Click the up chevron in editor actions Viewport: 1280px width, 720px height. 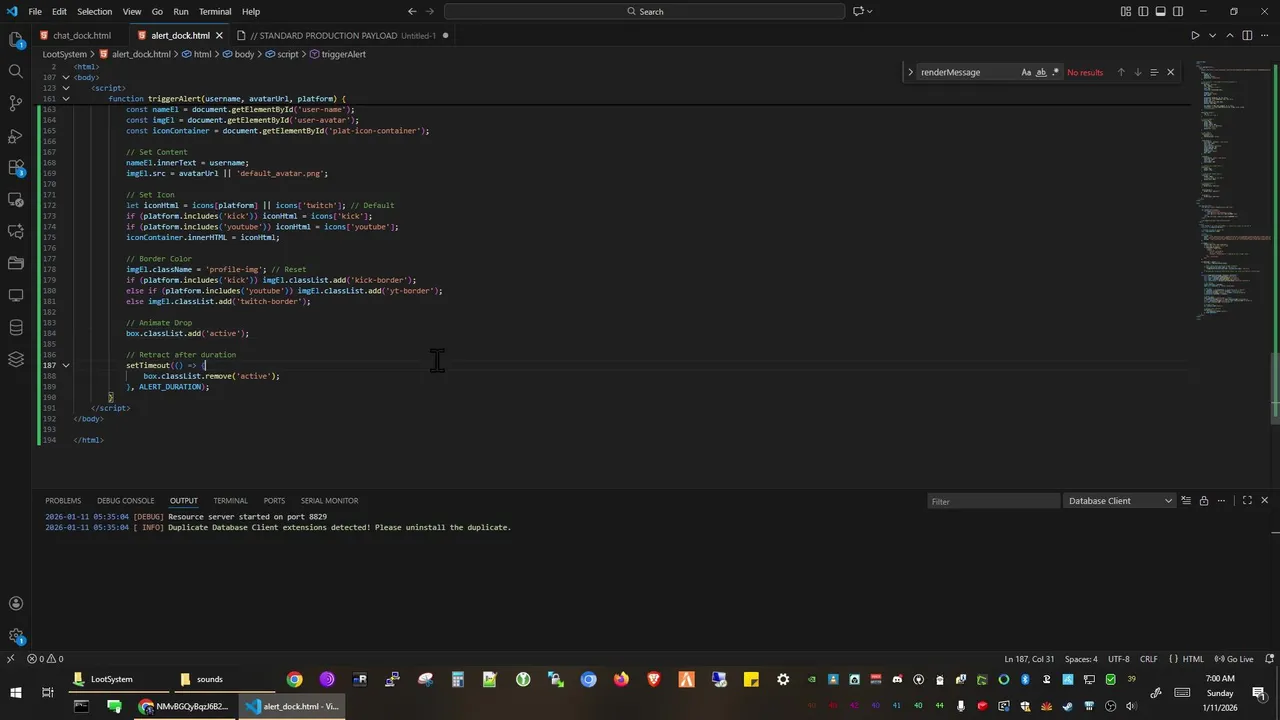tap(1230, 35)
